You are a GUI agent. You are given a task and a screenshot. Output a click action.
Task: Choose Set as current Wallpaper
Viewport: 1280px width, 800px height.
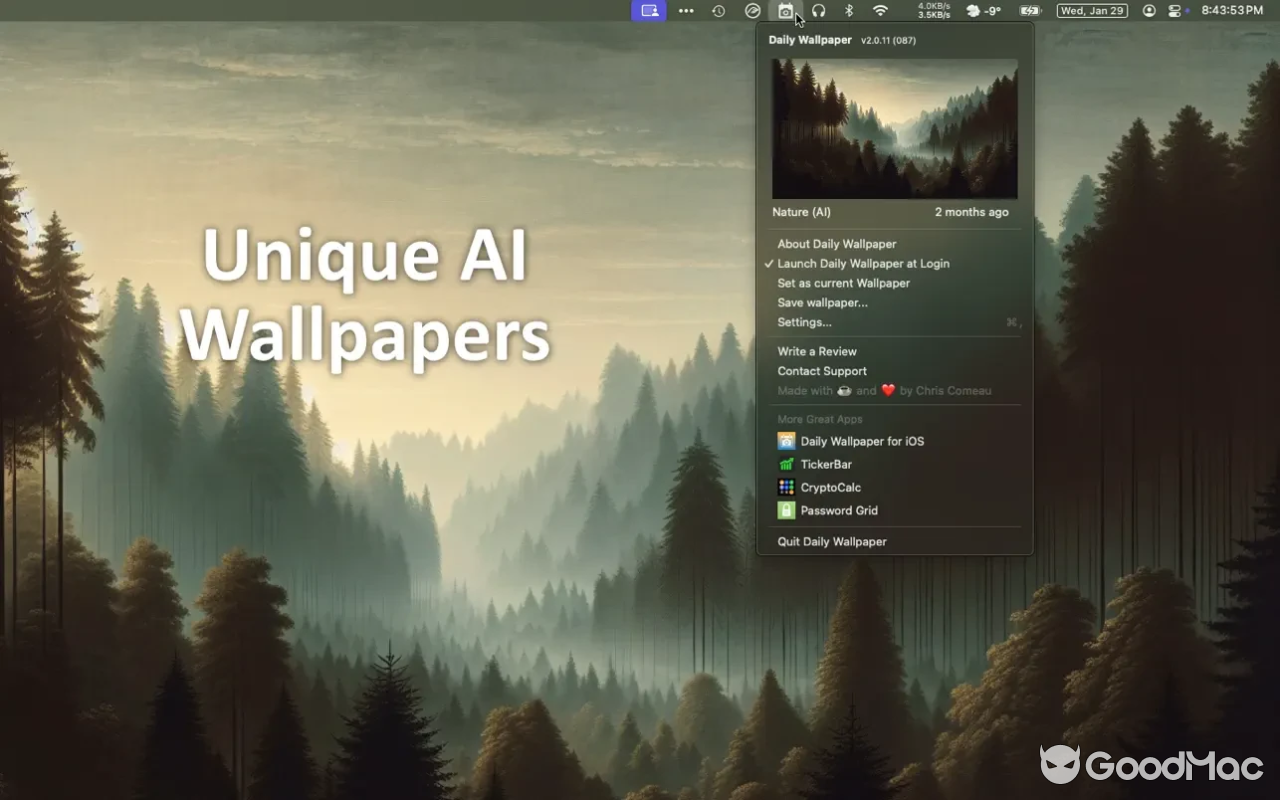[843, 283]
